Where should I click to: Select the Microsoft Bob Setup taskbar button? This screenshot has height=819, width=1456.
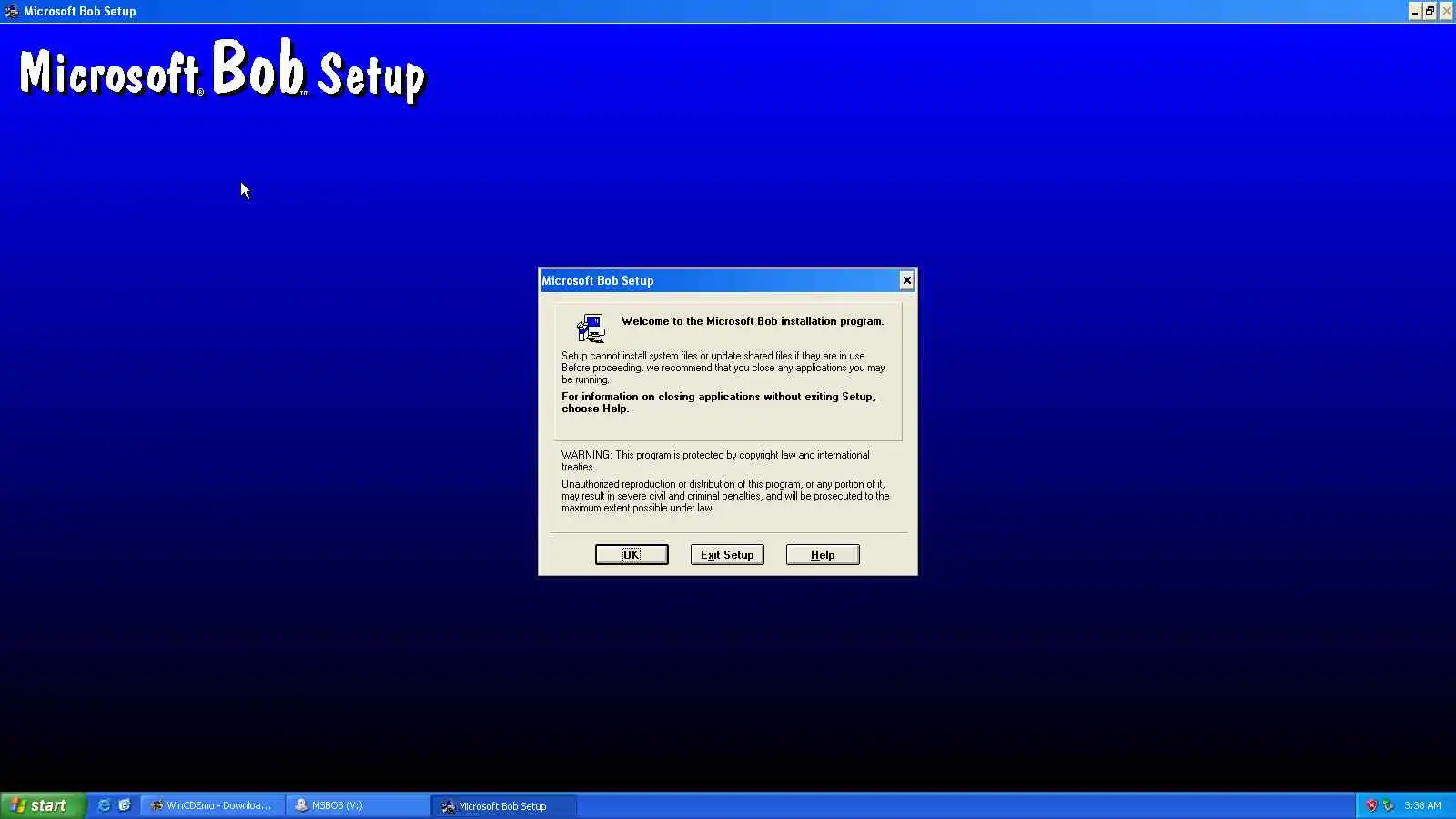504,805
